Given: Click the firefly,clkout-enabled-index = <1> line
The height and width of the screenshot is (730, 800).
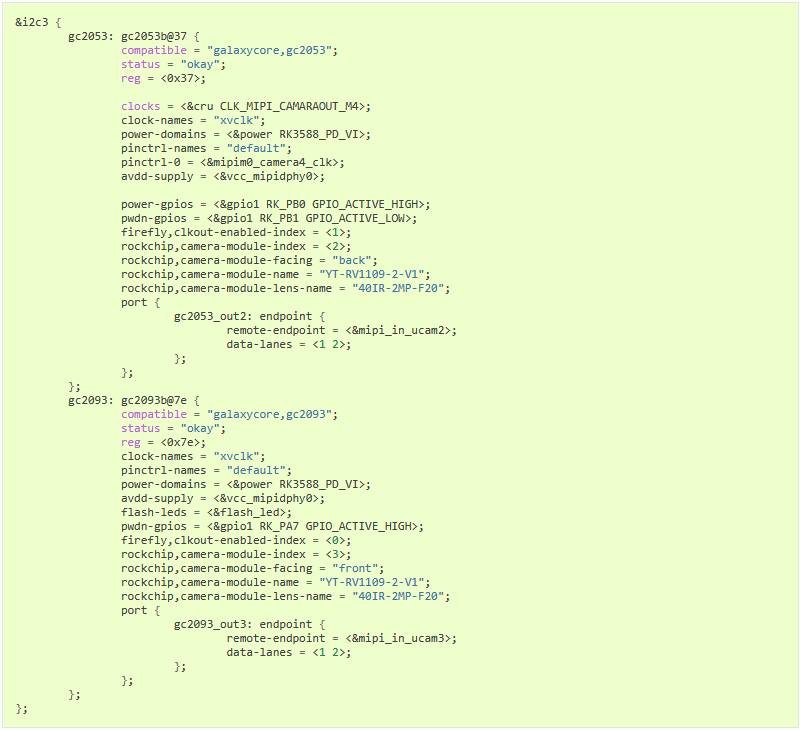Looking at the screenshot, I should tap(236, 233).
